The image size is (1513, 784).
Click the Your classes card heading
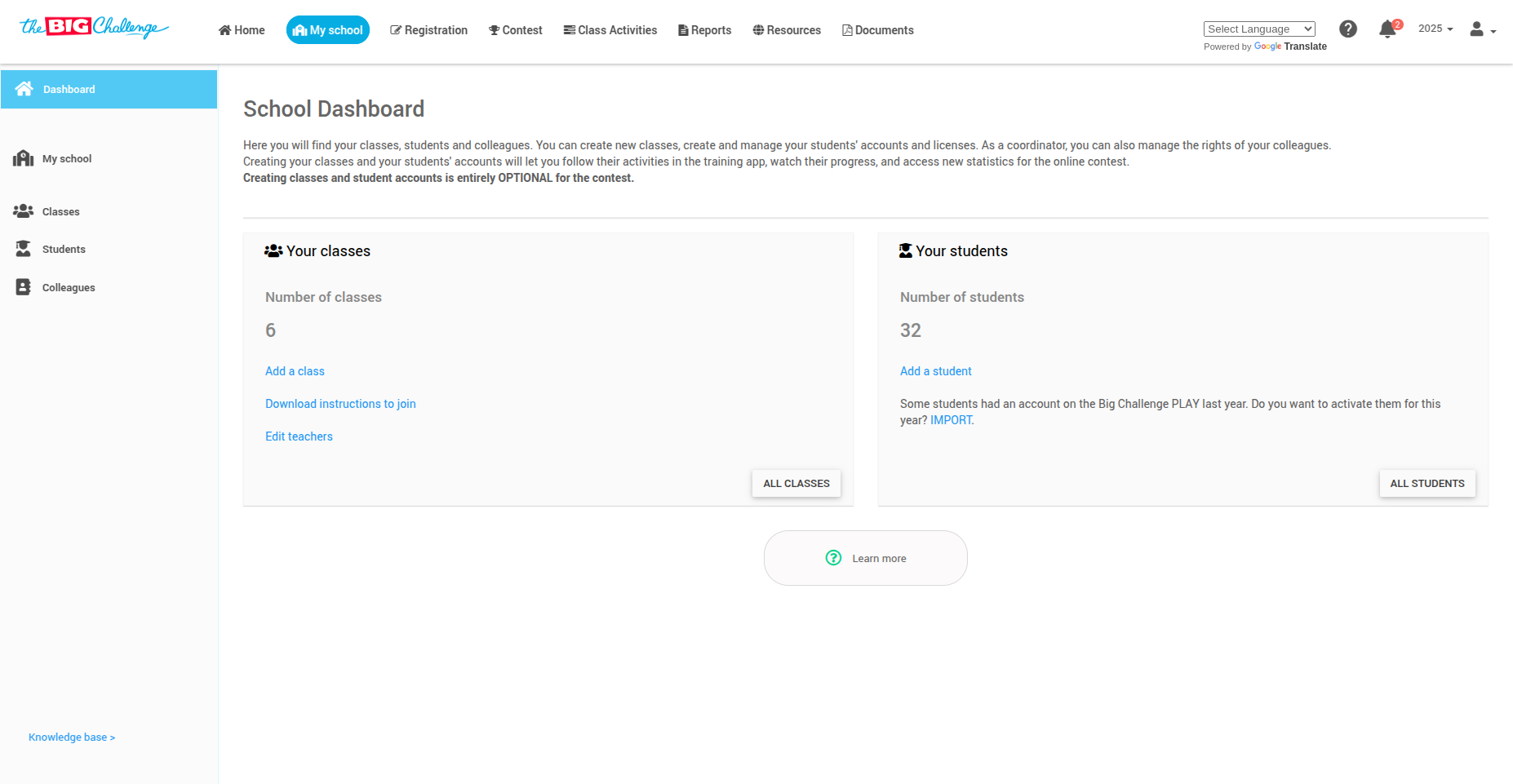pos(317,251)
